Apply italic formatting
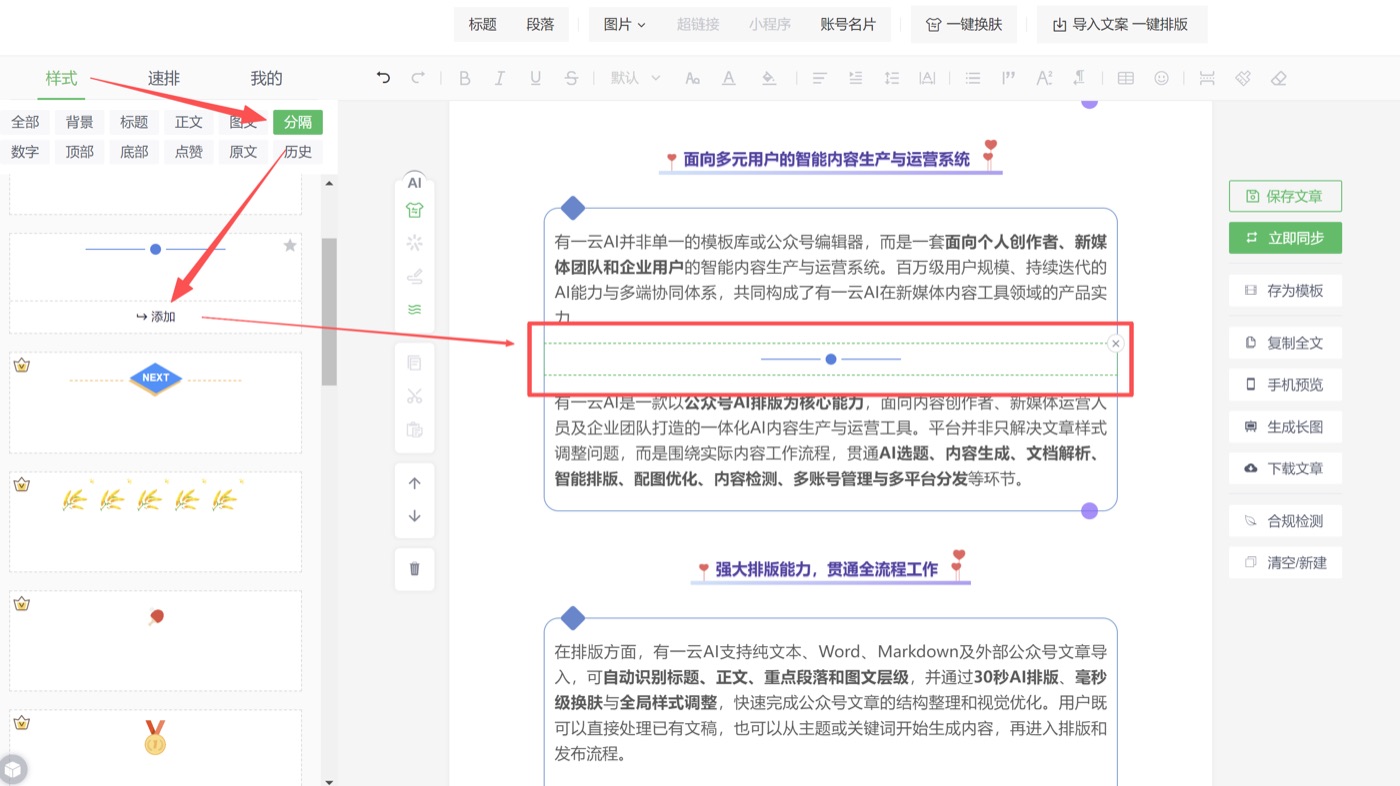The image size is (1400, 786). tap(500, 78)
